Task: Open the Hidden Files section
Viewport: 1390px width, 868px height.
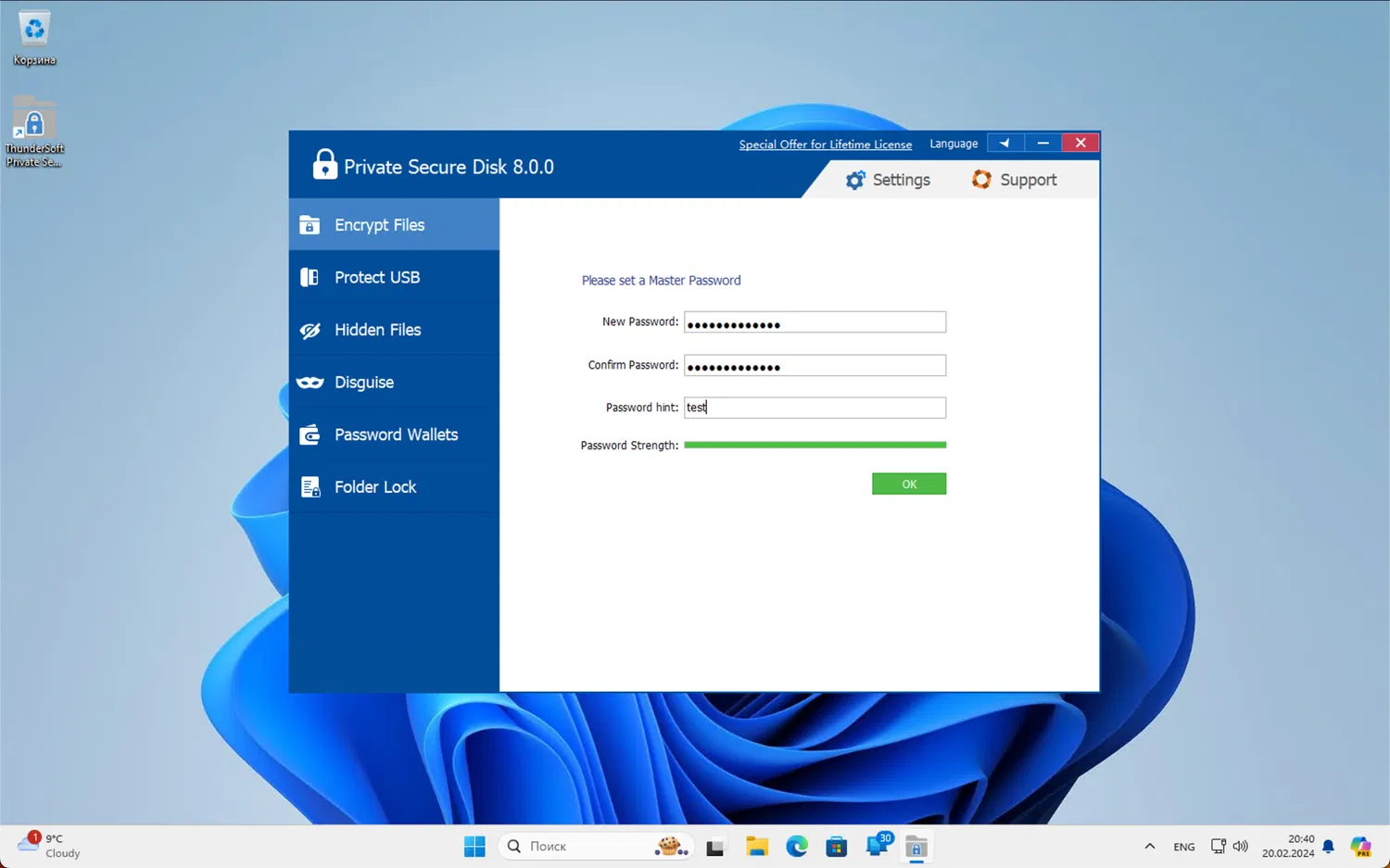Action: pyautogui.click(x=394, y=330)
